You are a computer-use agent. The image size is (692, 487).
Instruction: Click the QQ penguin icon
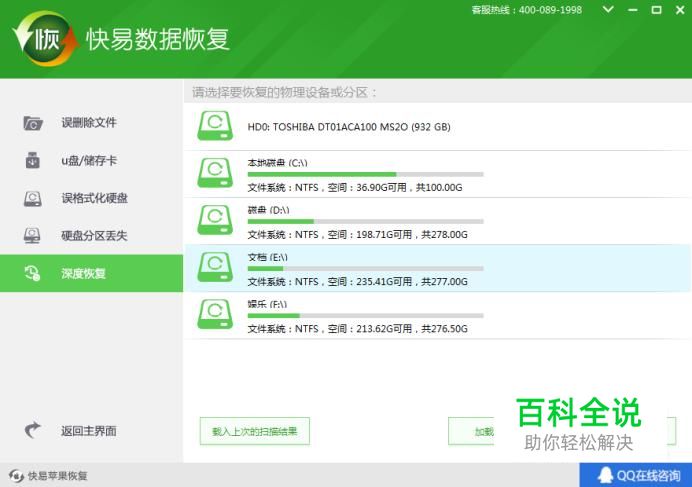(606, 476)
